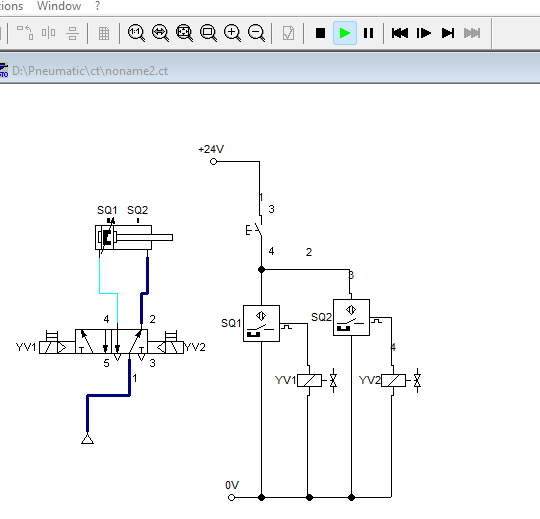540x519 pixels.
Task: Click the zoom in magnifier icon
Action: coord(232,33)
